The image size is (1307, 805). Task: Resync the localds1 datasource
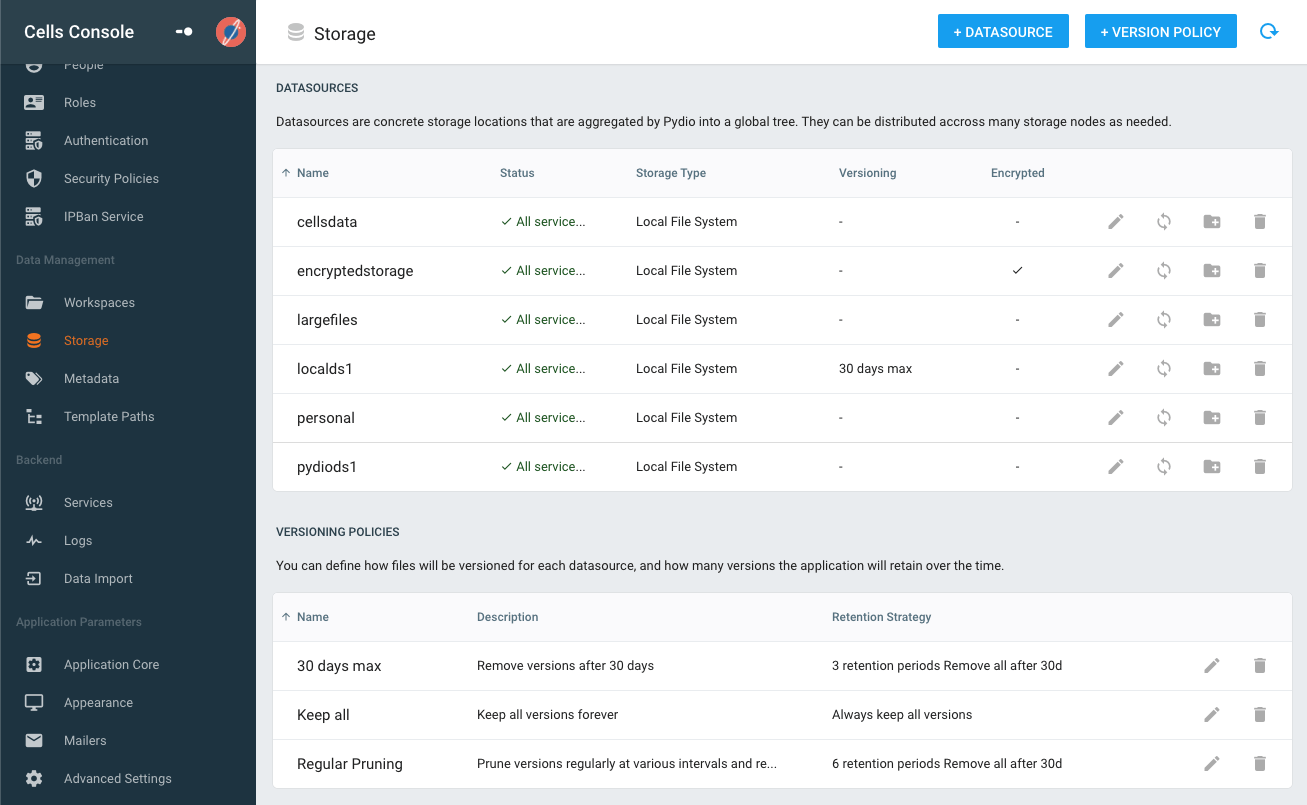point(1164,369)
